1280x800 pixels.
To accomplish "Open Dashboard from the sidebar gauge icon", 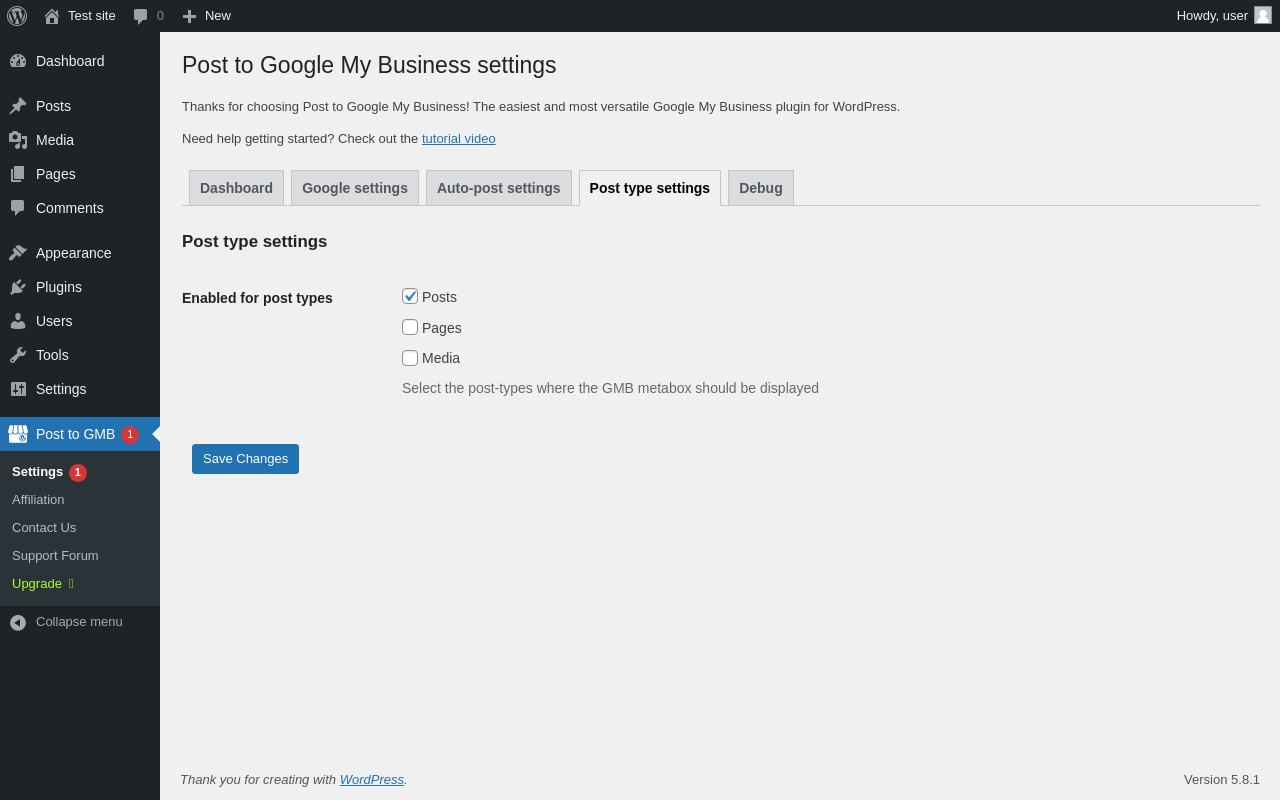I will click(18, 61).
